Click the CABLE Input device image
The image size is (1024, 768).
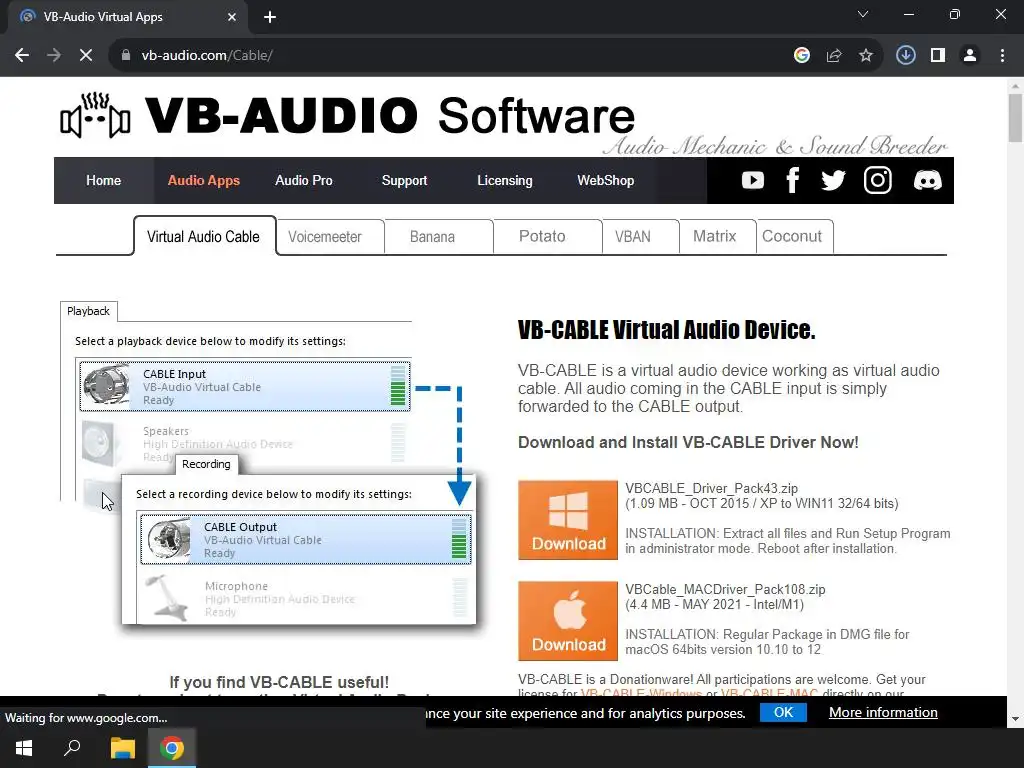(106, 385)
